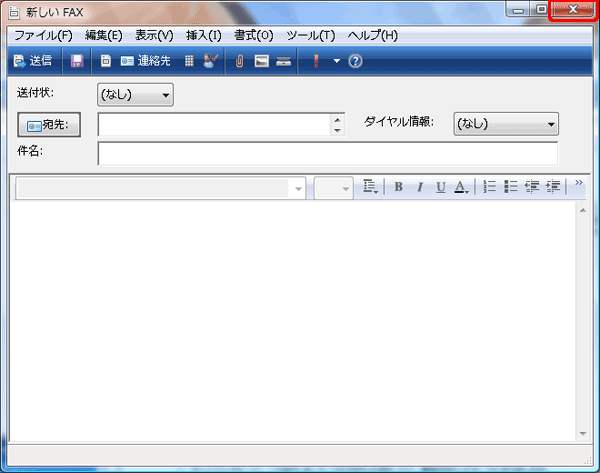This screenshot has width=600, height=473.
Task: Toggle underline formatting
Action: click(441, 186)
